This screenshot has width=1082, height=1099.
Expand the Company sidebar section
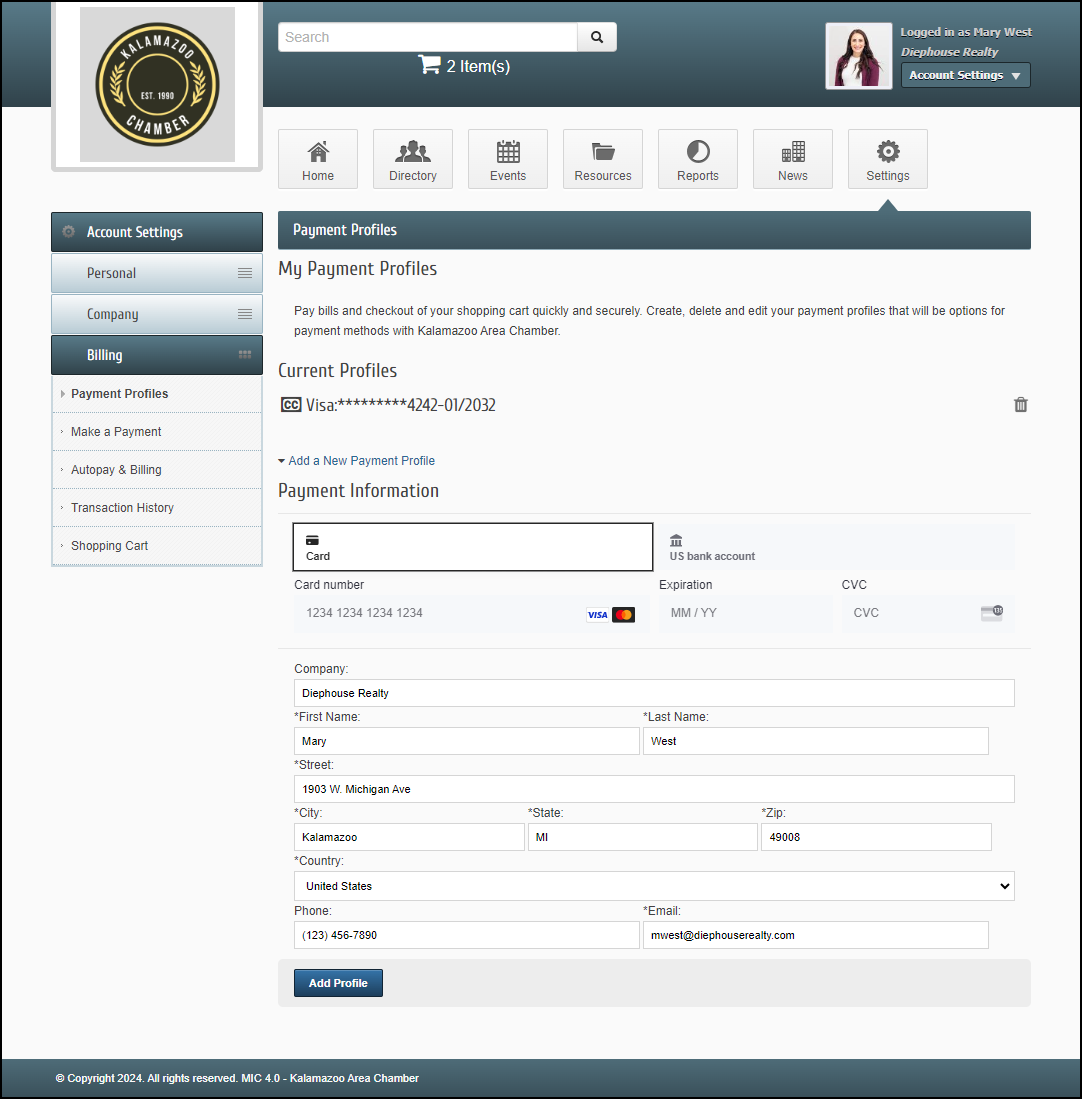tap(157, 314)
